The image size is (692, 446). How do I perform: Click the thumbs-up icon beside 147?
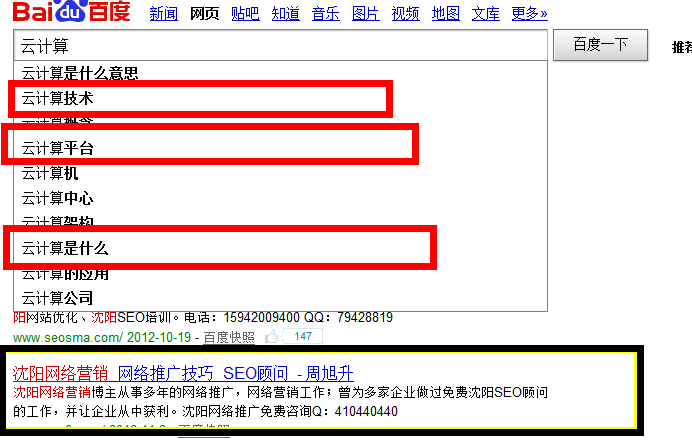(x=273, y=337)
